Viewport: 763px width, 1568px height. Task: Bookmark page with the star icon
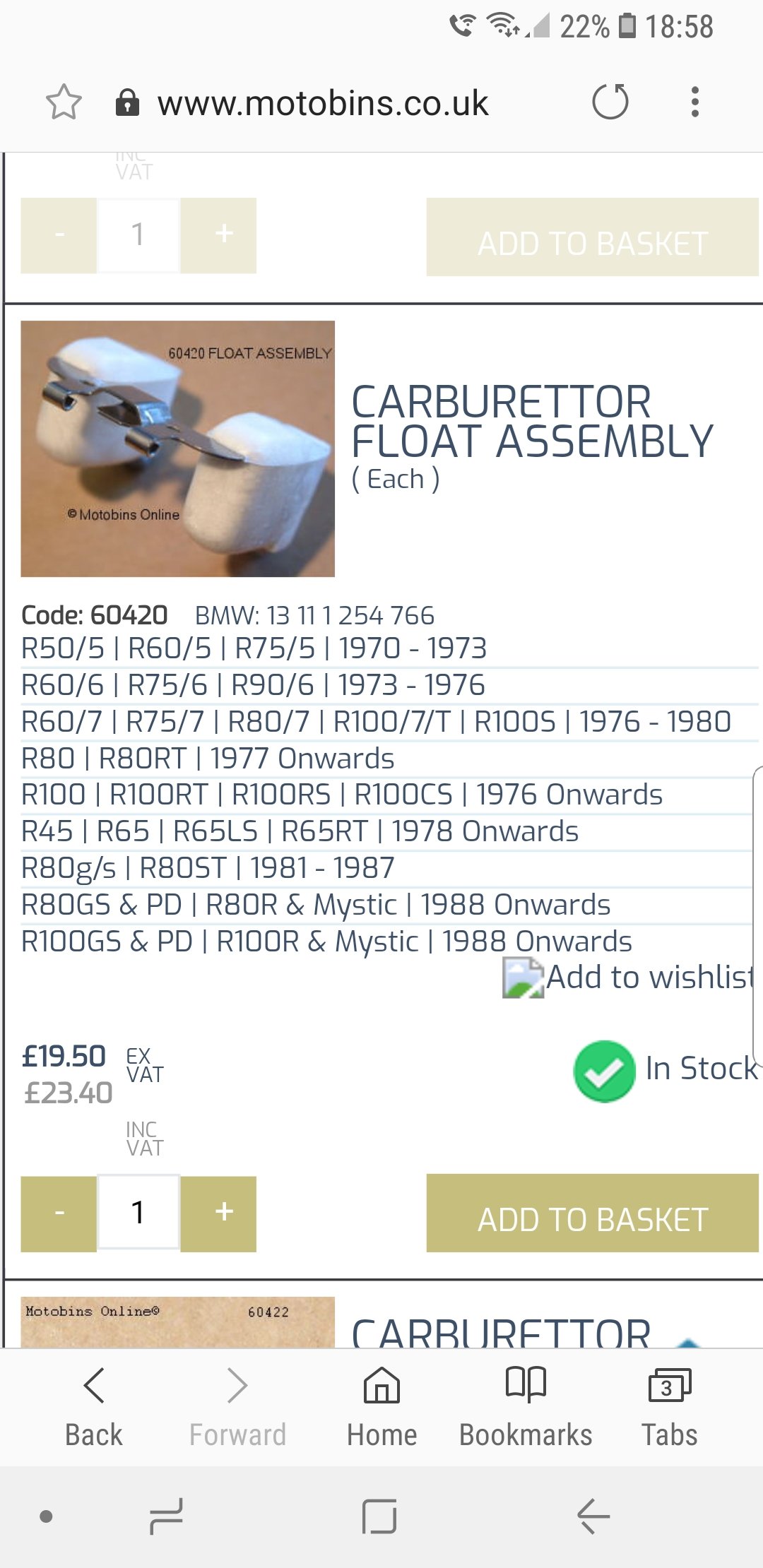click(x=64, y=102)
